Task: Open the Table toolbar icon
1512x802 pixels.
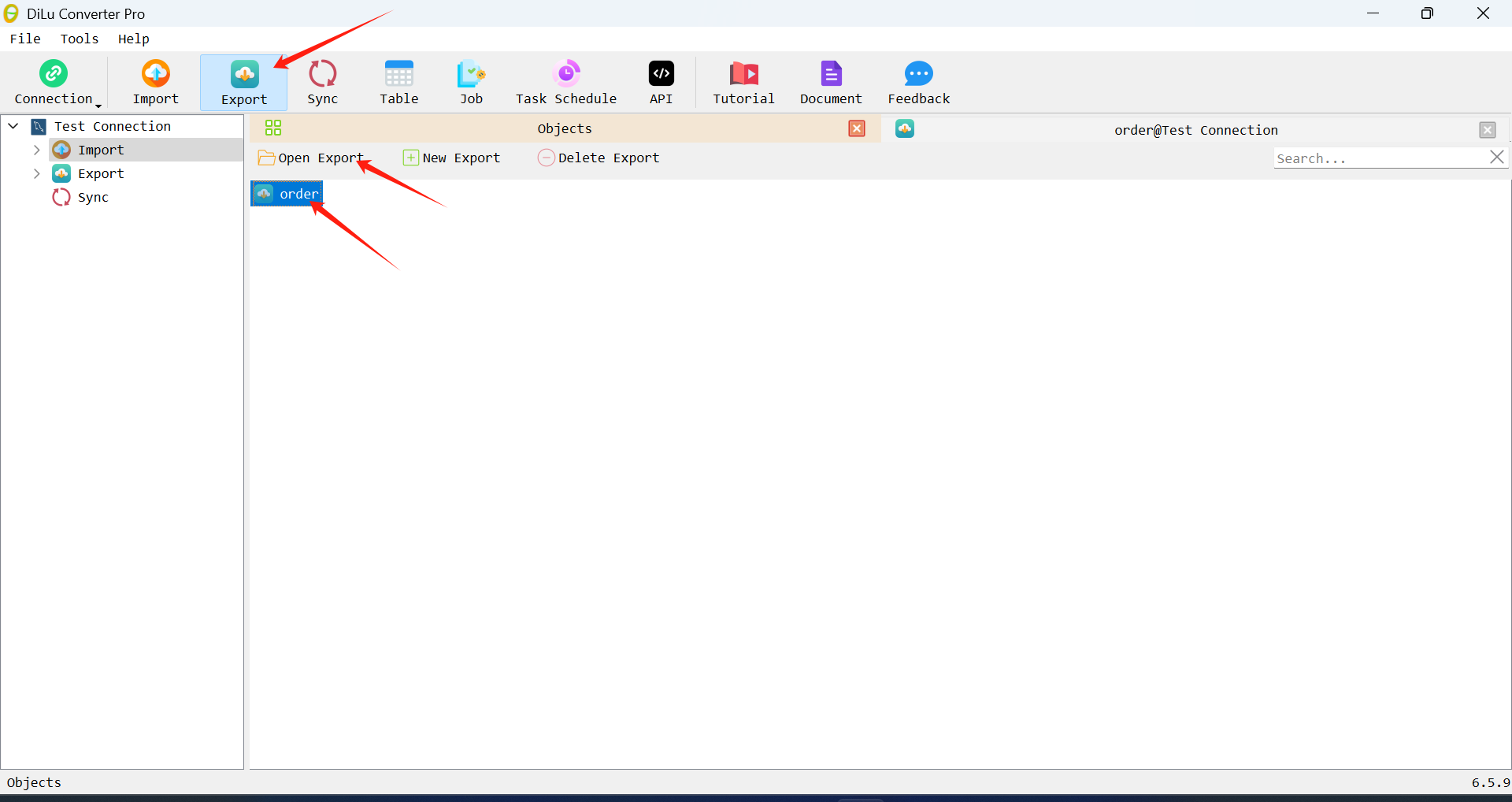Action: 399,82
